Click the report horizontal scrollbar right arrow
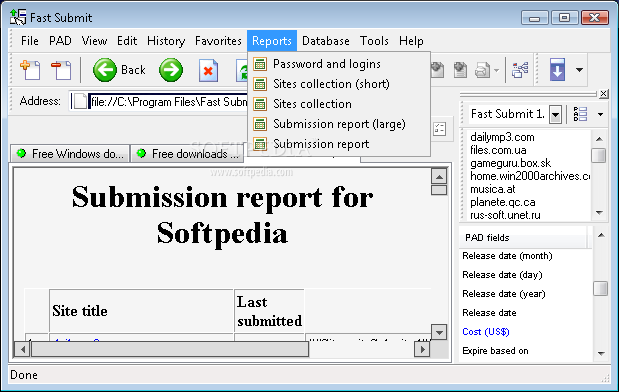The image size is (619, 392). coord(422,349)
